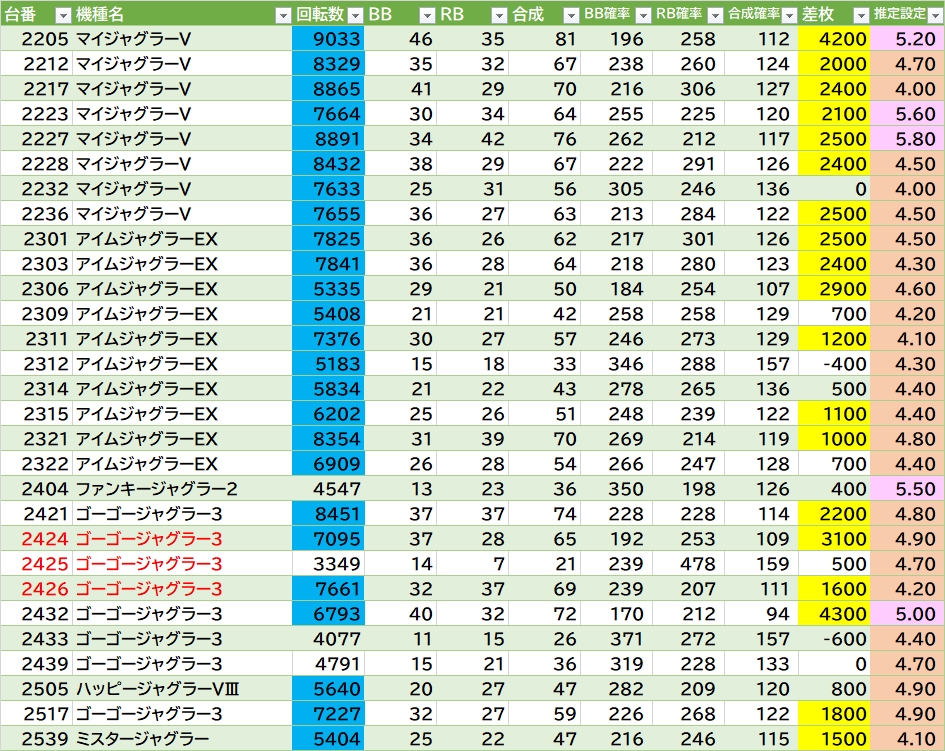Select the 差枚 cell showing 2900
945x751 pixels.
(834, 289)
